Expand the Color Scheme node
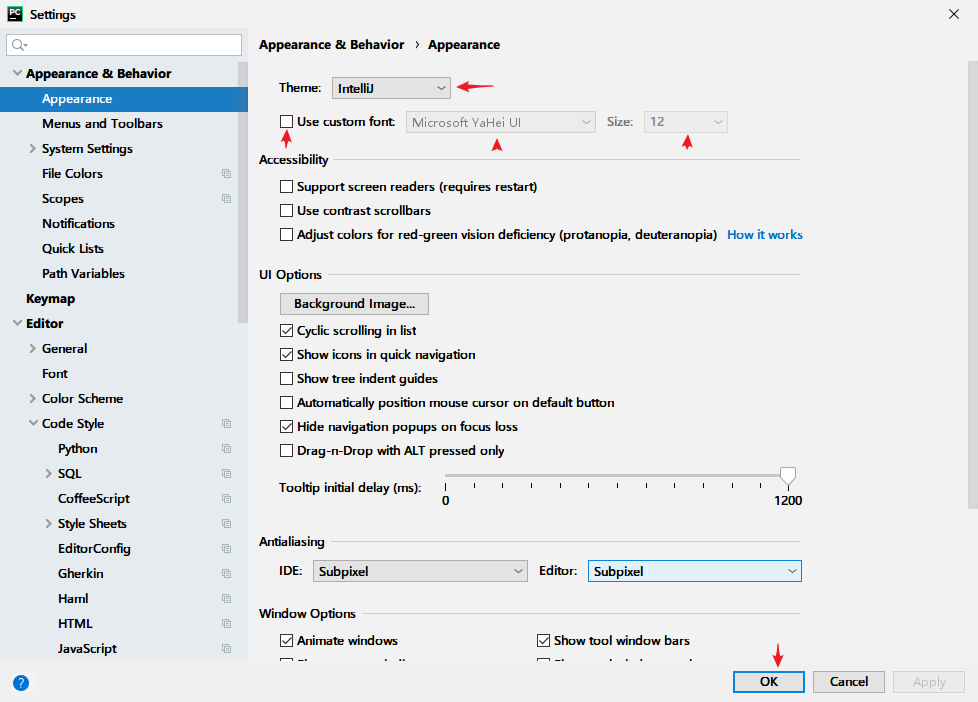Screen dimensions: 978x702 tap(32, 399)
